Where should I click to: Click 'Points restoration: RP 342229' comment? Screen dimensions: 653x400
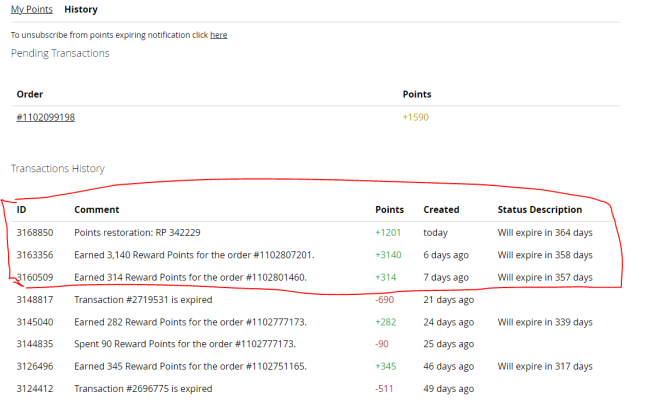[x=137, y=232]
